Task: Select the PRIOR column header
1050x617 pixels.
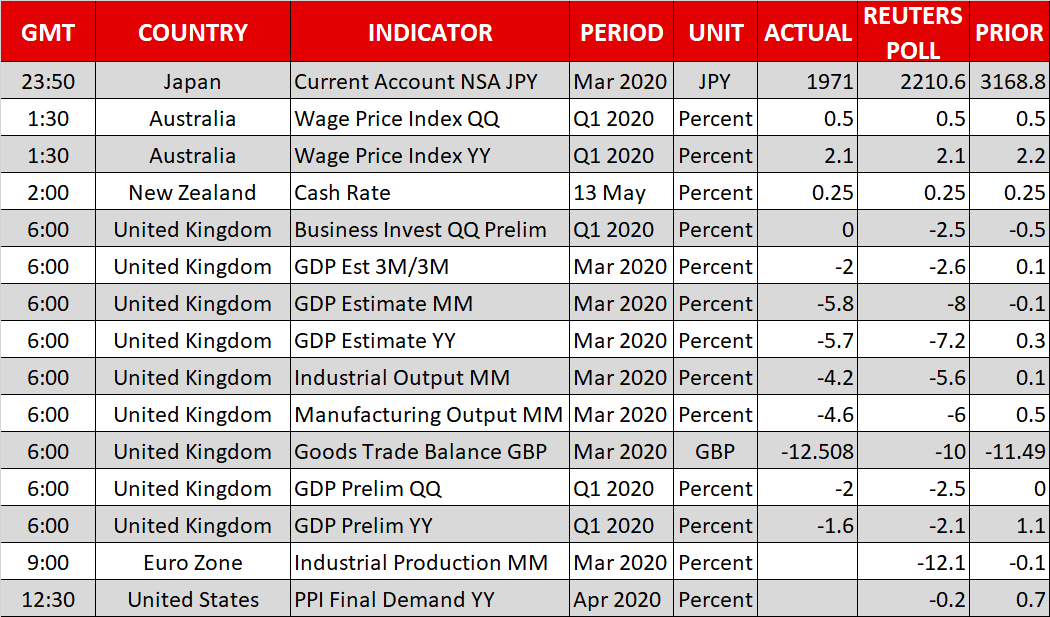Action: (x=1009, y=33)
